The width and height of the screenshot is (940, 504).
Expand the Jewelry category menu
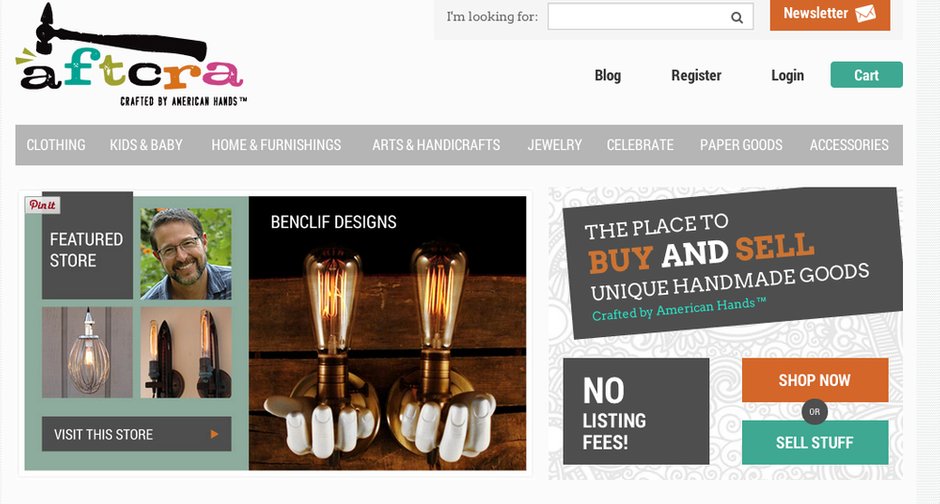click(x=555, y=145)
